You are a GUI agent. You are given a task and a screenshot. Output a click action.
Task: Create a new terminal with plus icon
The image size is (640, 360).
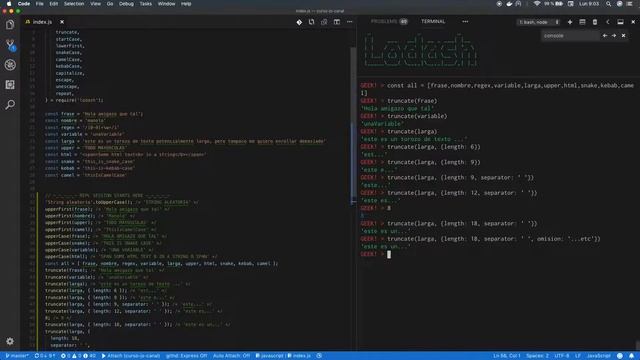point(570,22)
